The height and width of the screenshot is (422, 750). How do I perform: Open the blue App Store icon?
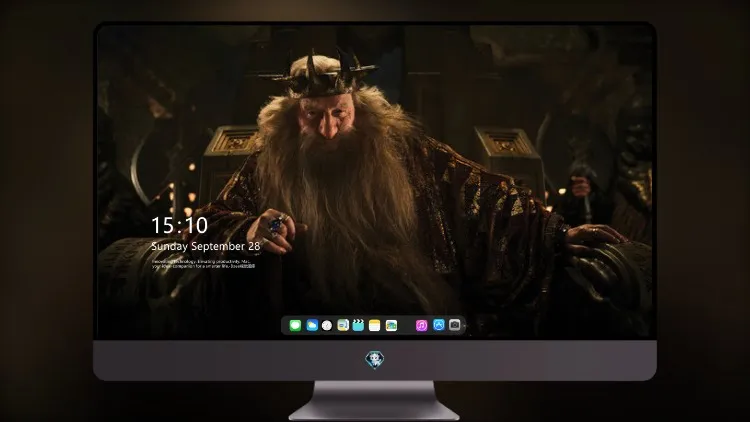[439, 325]
